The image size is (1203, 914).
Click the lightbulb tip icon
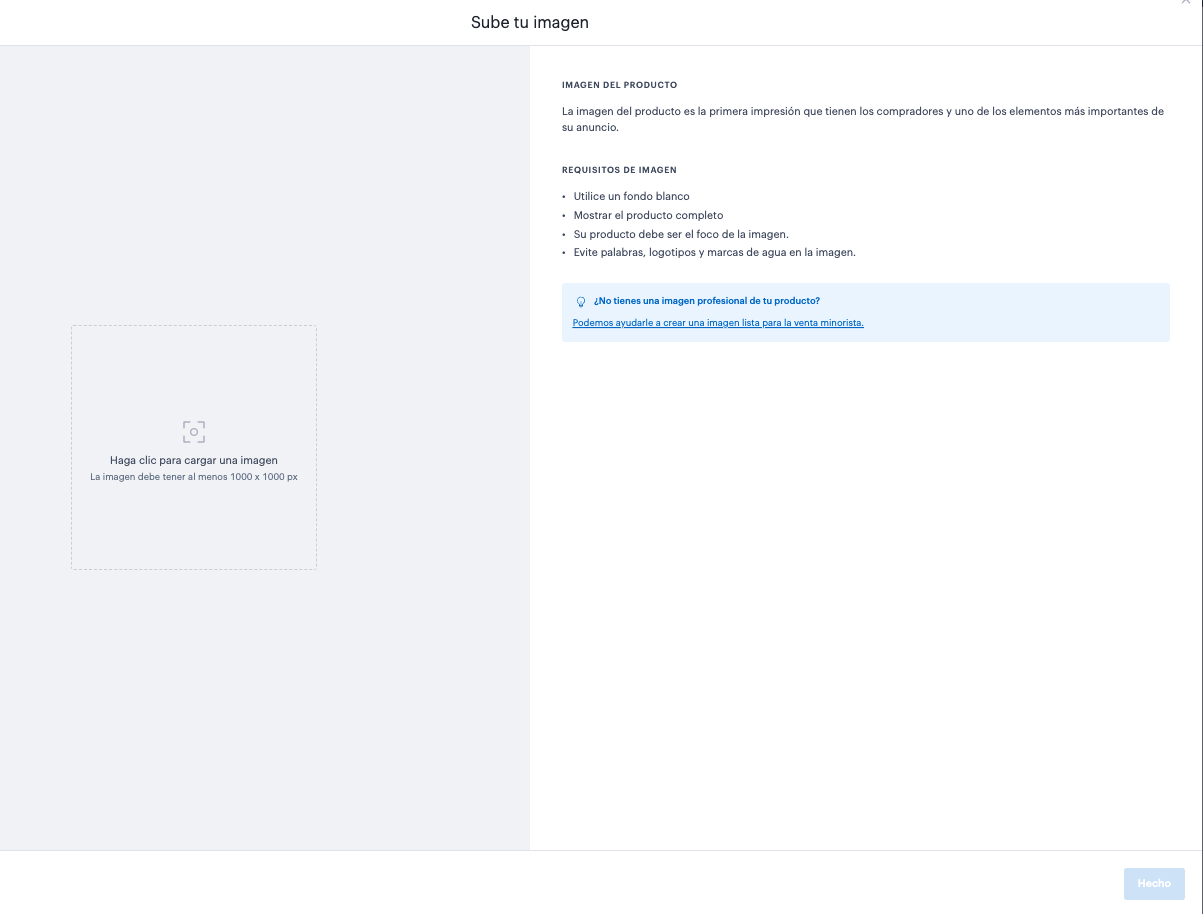[580, 301]
